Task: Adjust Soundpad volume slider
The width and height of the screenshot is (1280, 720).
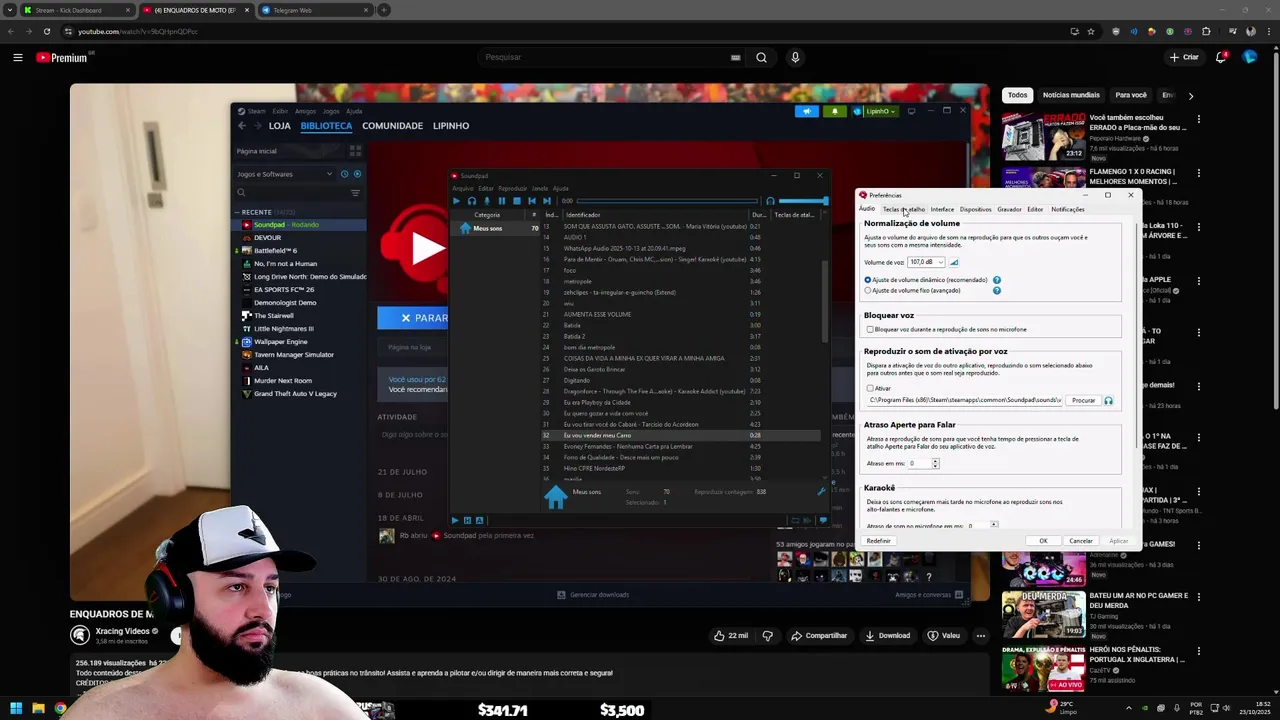Action: tap(803, 201)
